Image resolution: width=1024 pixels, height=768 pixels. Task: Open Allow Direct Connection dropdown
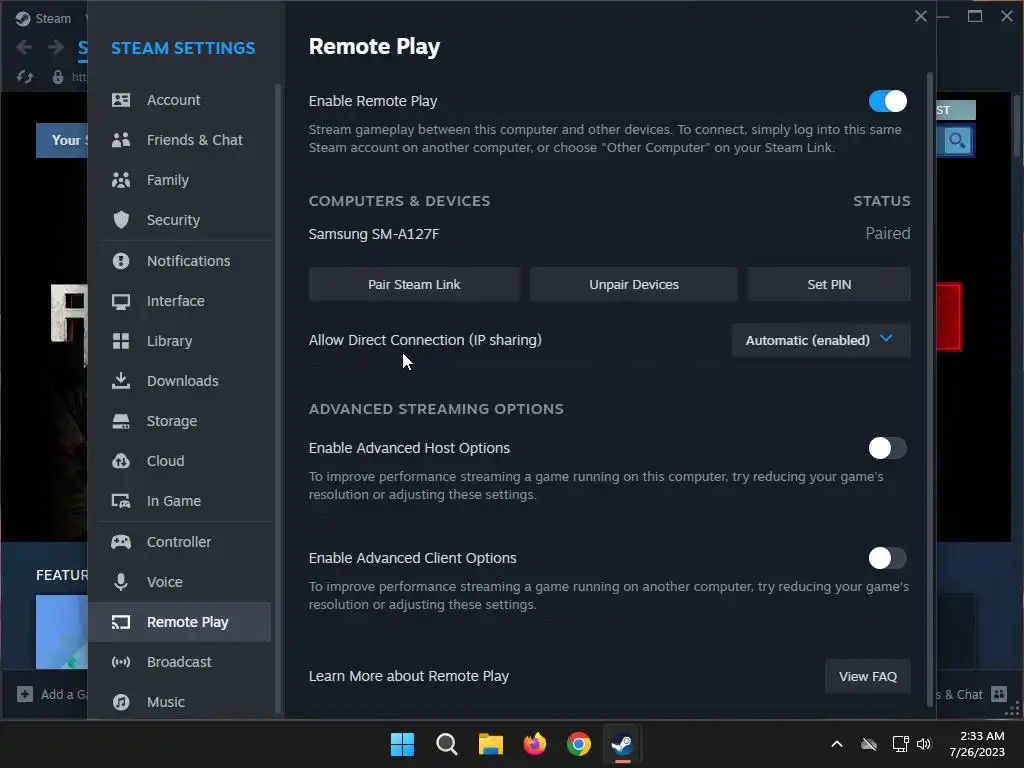pos(821,340)
